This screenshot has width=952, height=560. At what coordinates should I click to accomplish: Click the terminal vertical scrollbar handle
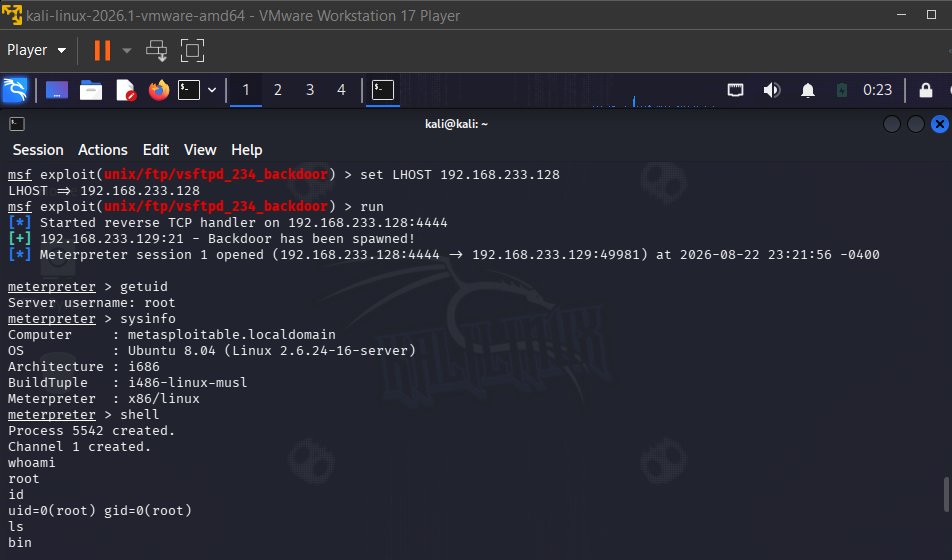[x=946, y=494]
